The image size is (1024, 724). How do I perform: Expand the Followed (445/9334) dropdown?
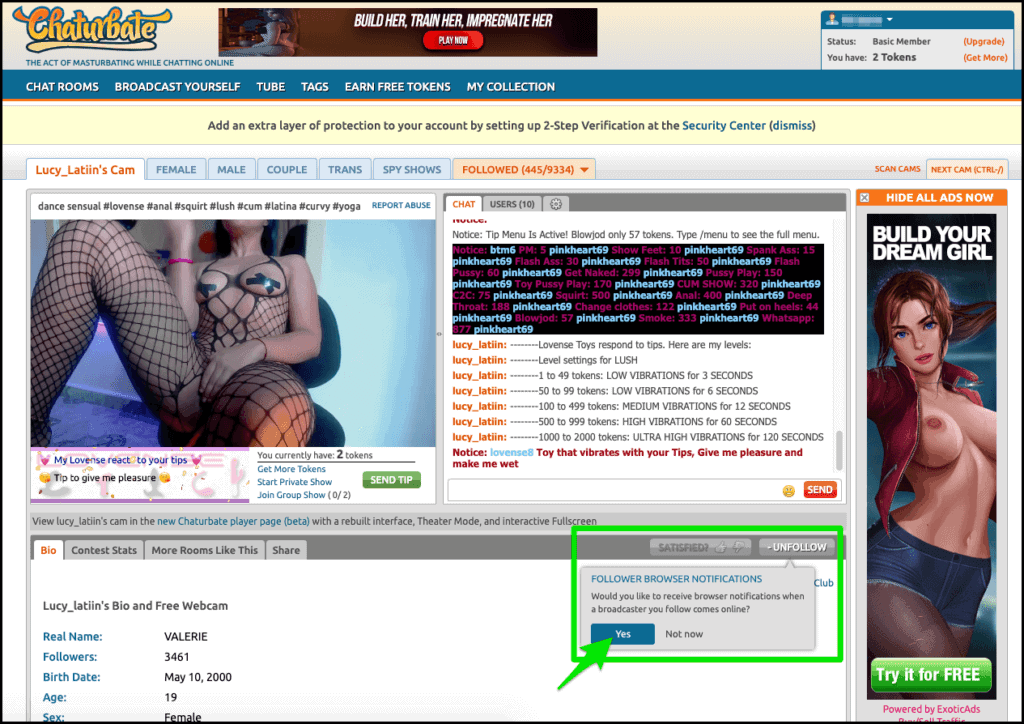[584, 170]
